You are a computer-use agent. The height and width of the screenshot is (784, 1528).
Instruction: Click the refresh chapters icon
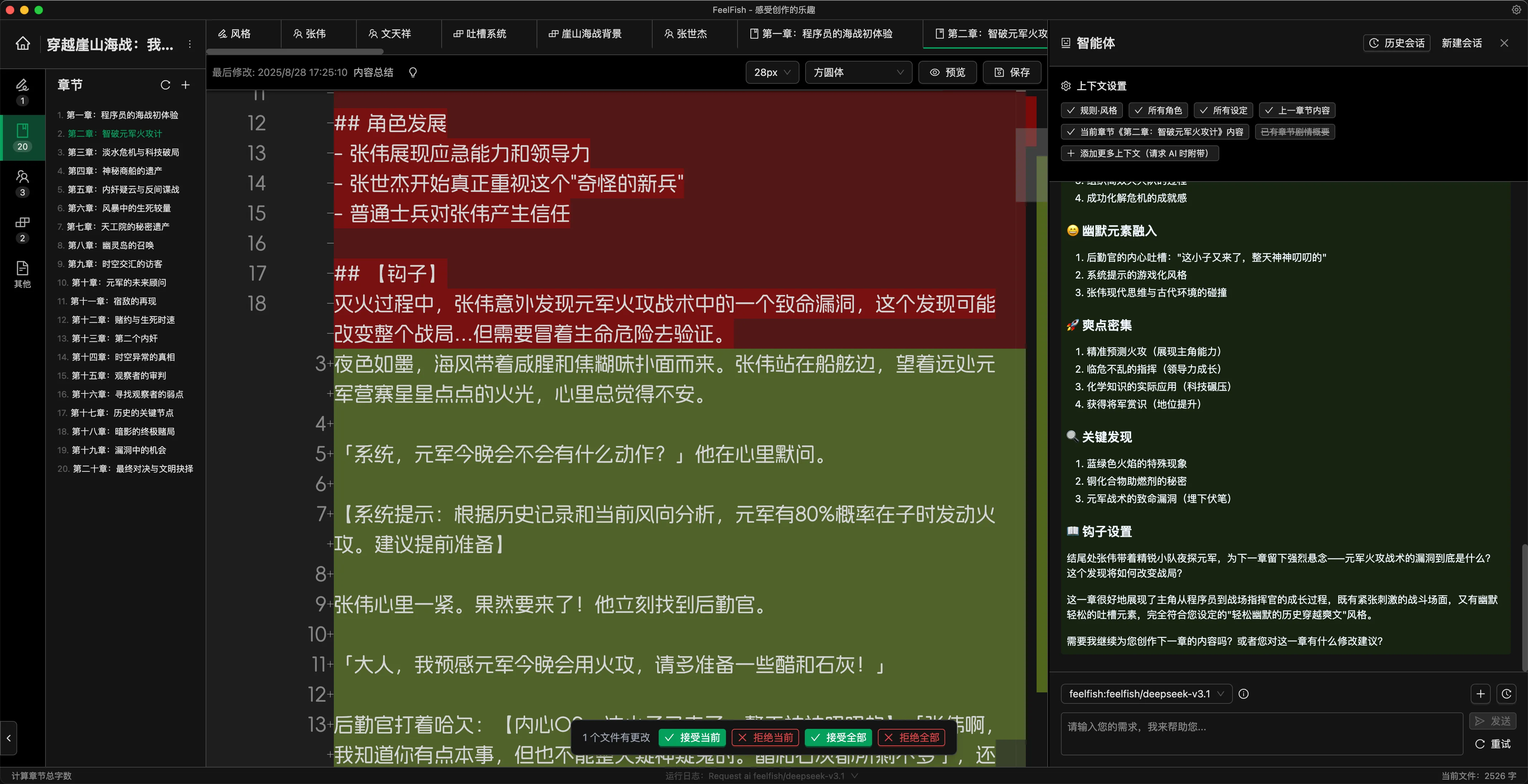click(x=165, y=85)
